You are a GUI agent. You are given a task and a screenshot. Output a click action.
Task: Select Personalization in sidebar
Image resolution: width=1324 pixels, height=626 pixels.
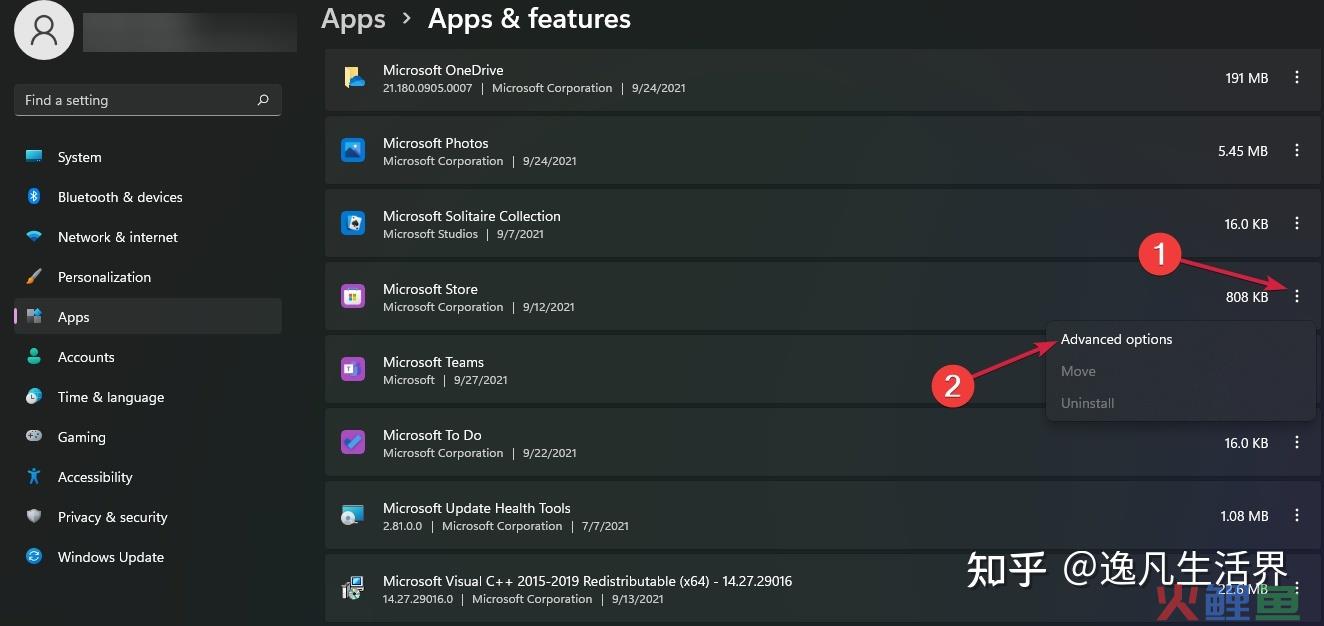point(148,277)
